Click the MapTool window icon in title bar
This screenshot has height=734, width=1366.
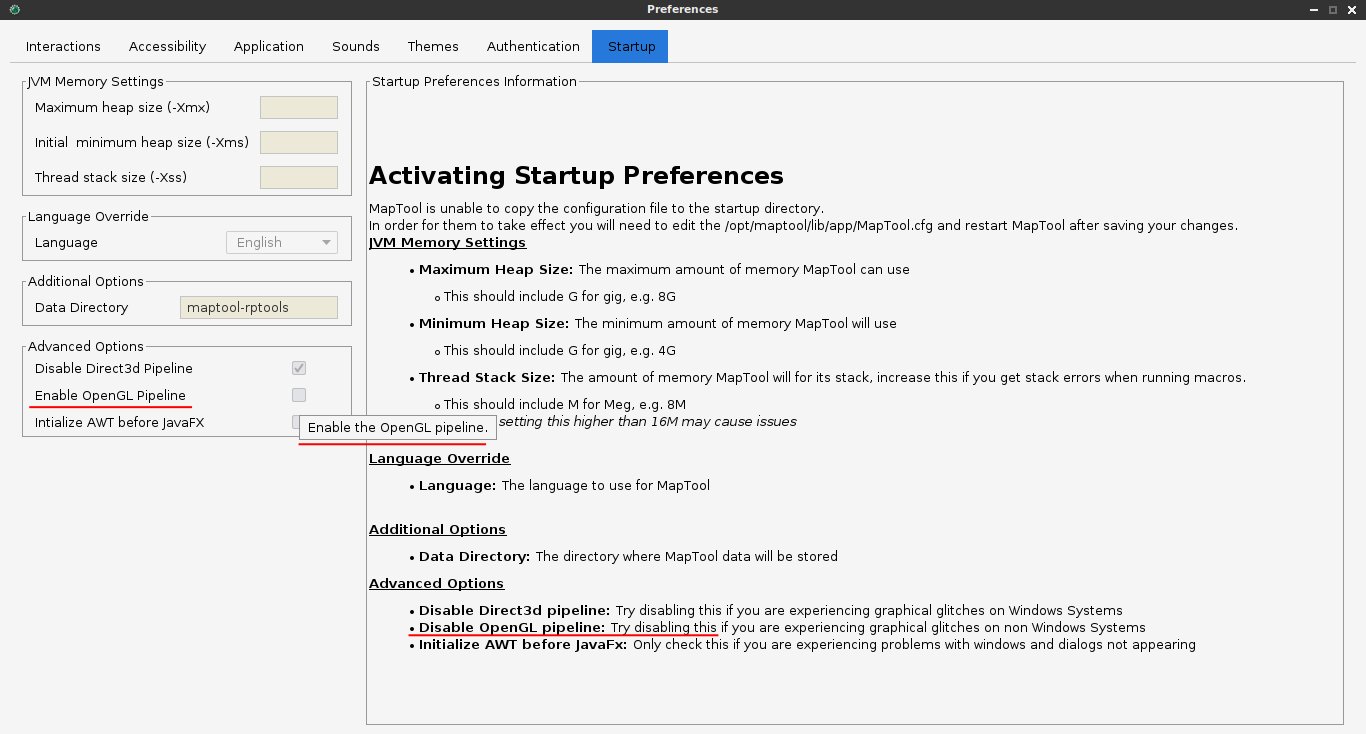[14, 9]
